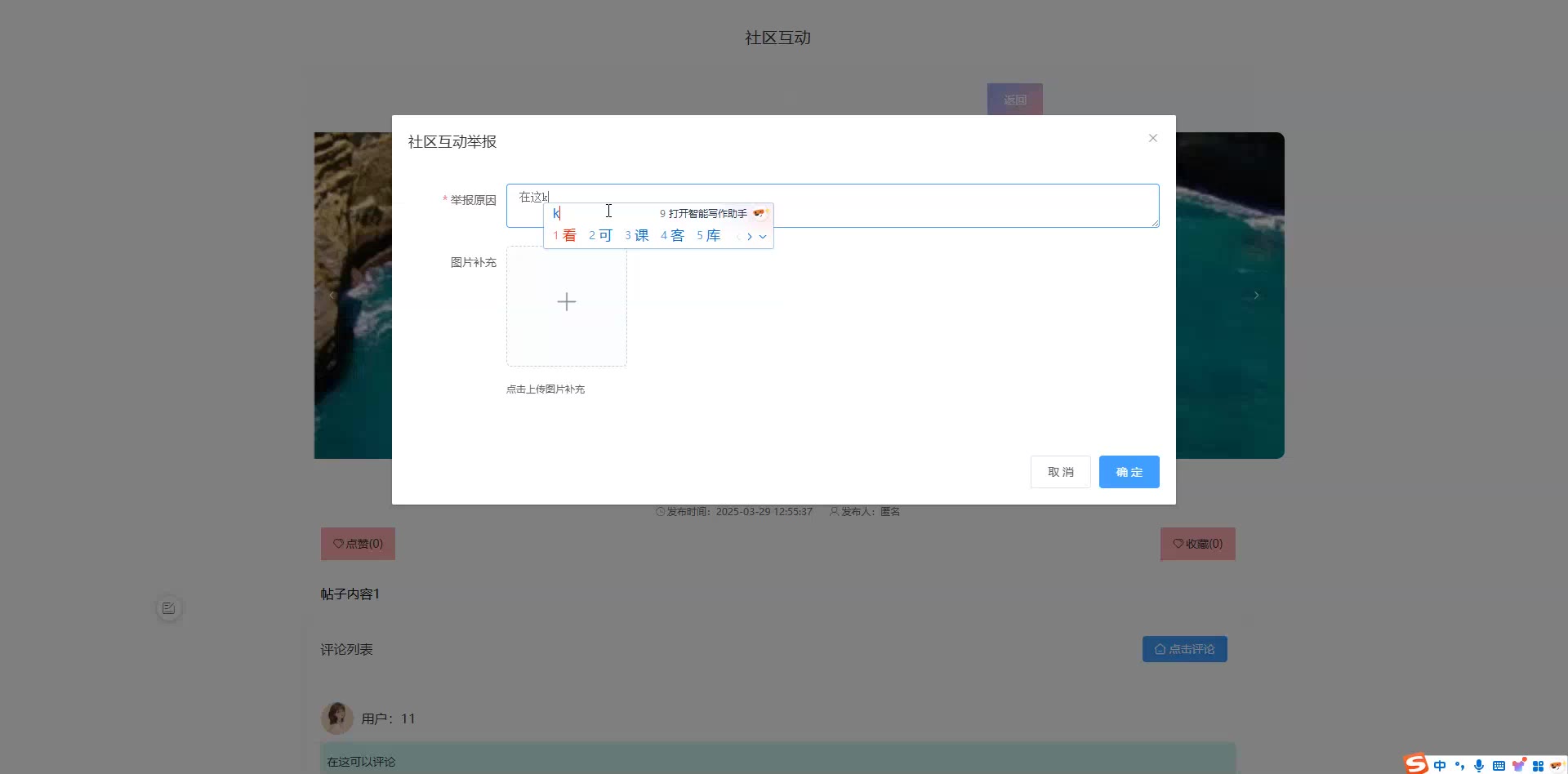
Task: Start voice input with the microphone icon
Action: [x=1479, y=766]
